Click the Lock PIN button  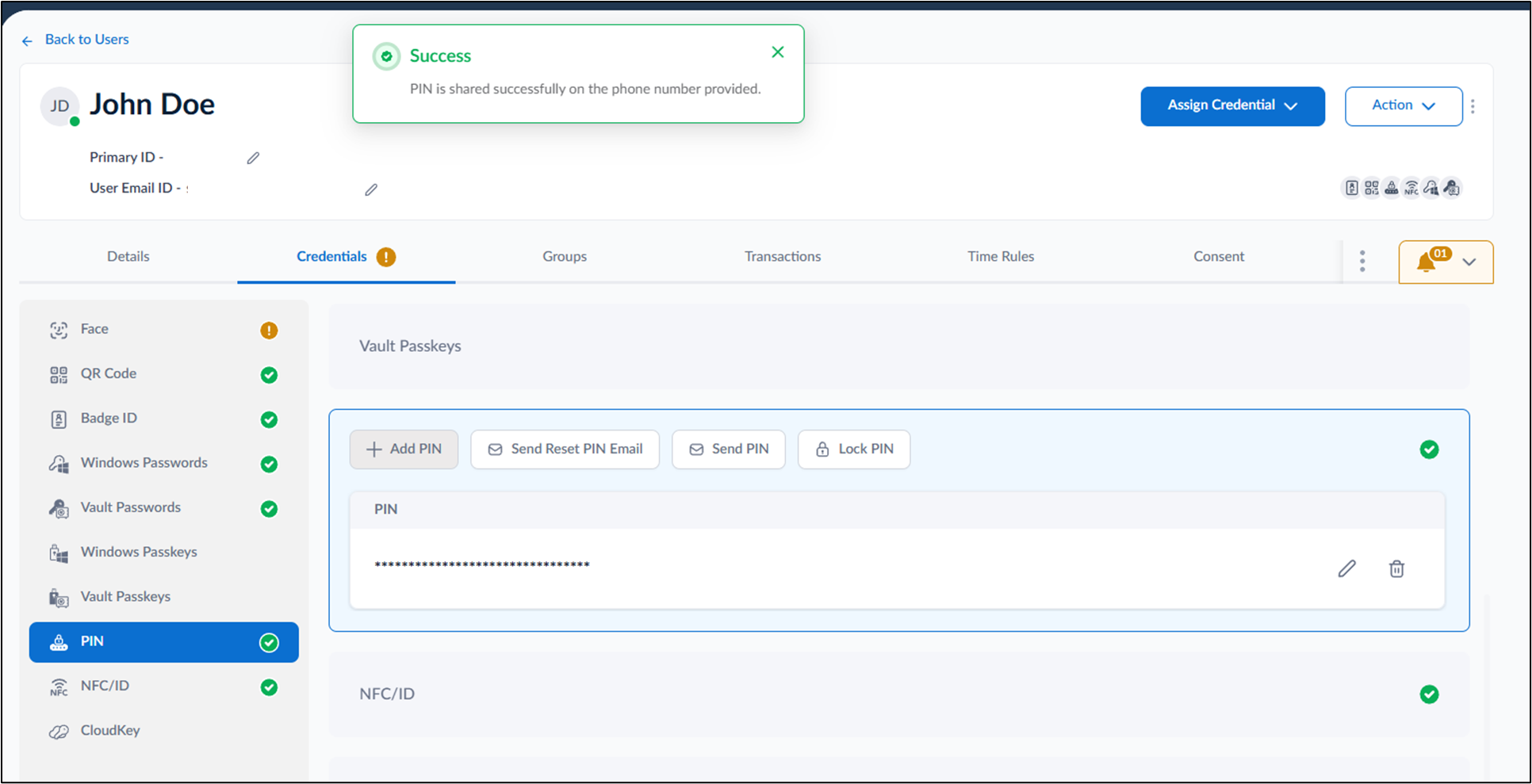click(854, 449)
